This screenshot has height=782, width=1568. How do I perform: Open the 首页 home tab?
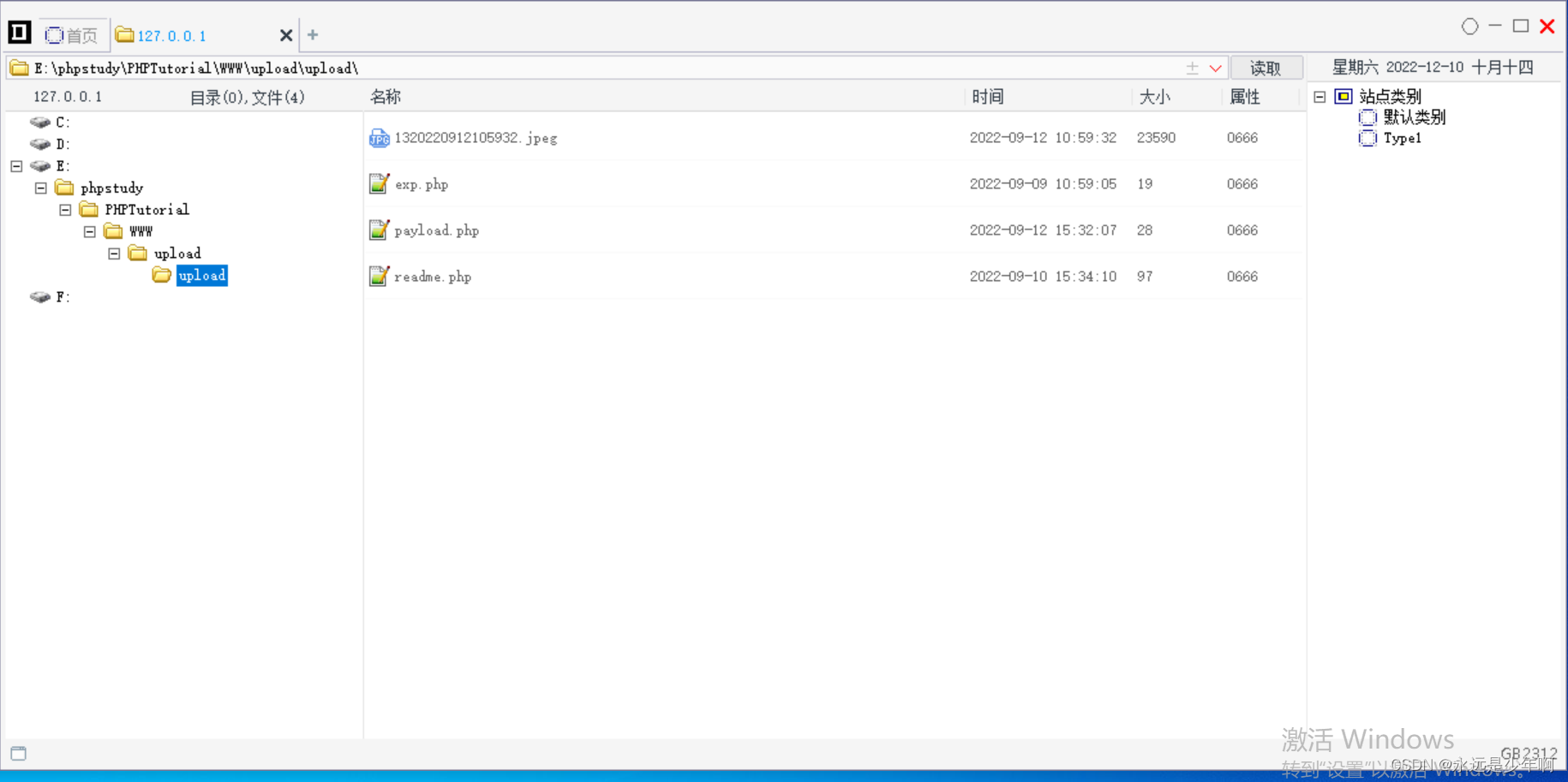(72, 35)
